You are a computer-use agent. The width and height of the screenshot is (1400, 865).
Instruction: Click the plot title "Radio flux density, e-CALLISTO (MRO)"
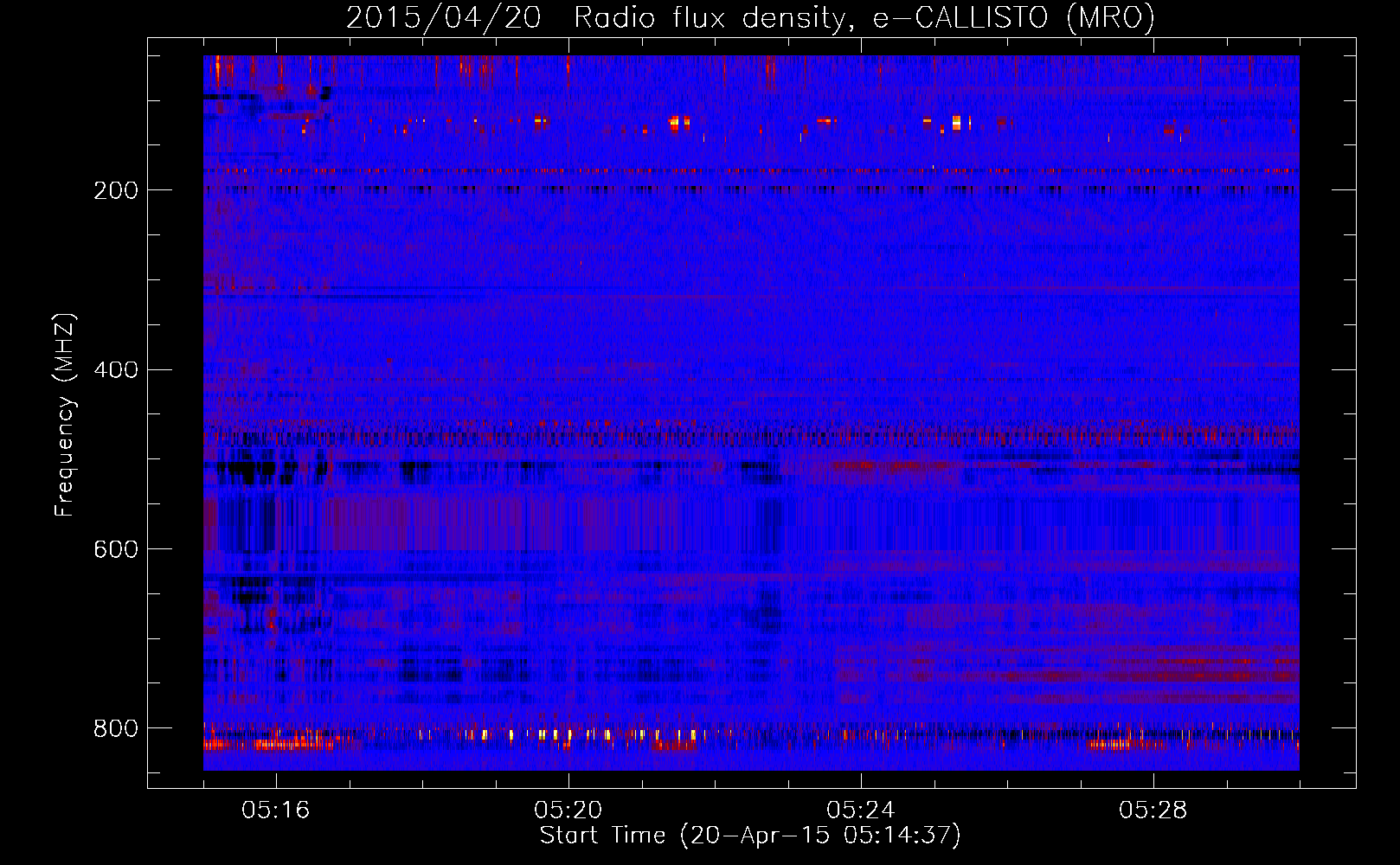864,17
